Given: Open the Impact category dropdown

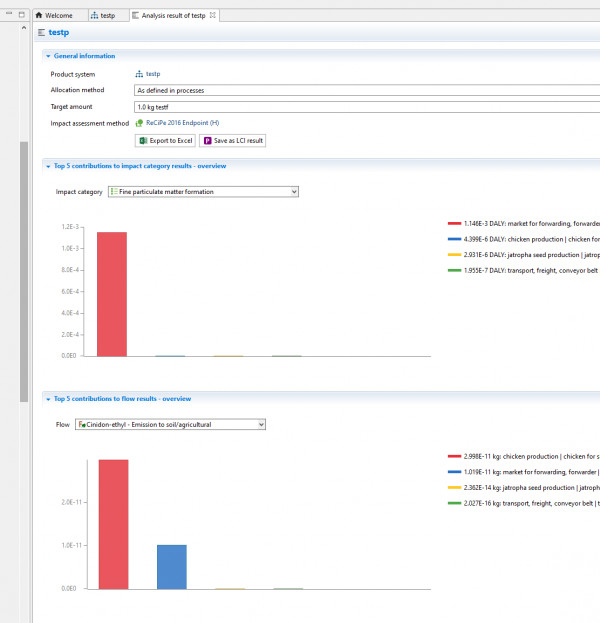Looking at the screenshot, I should pyautogui.click(x=203, y=192).
